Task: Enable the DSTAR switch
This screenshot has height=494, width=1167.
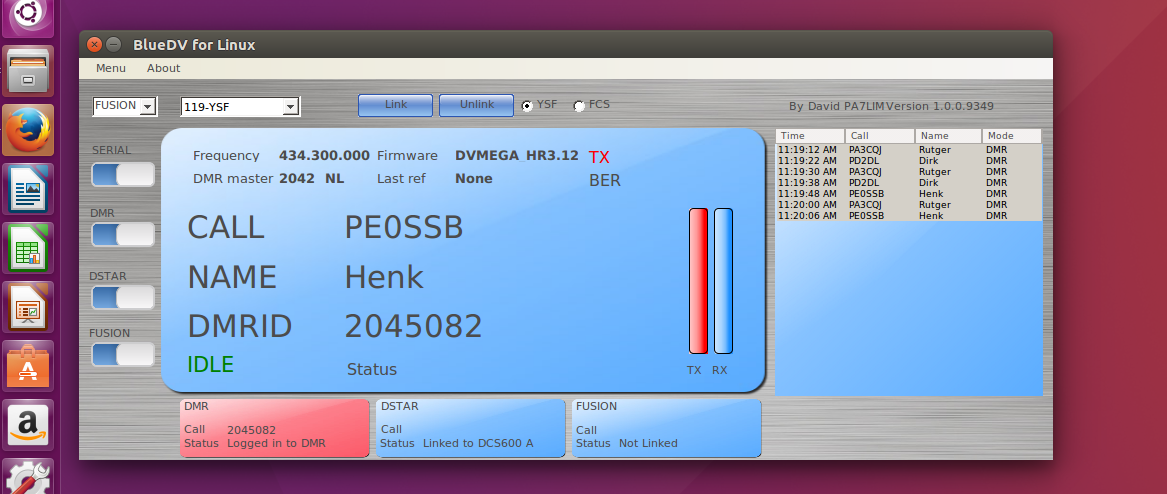Action: (123, 297)
